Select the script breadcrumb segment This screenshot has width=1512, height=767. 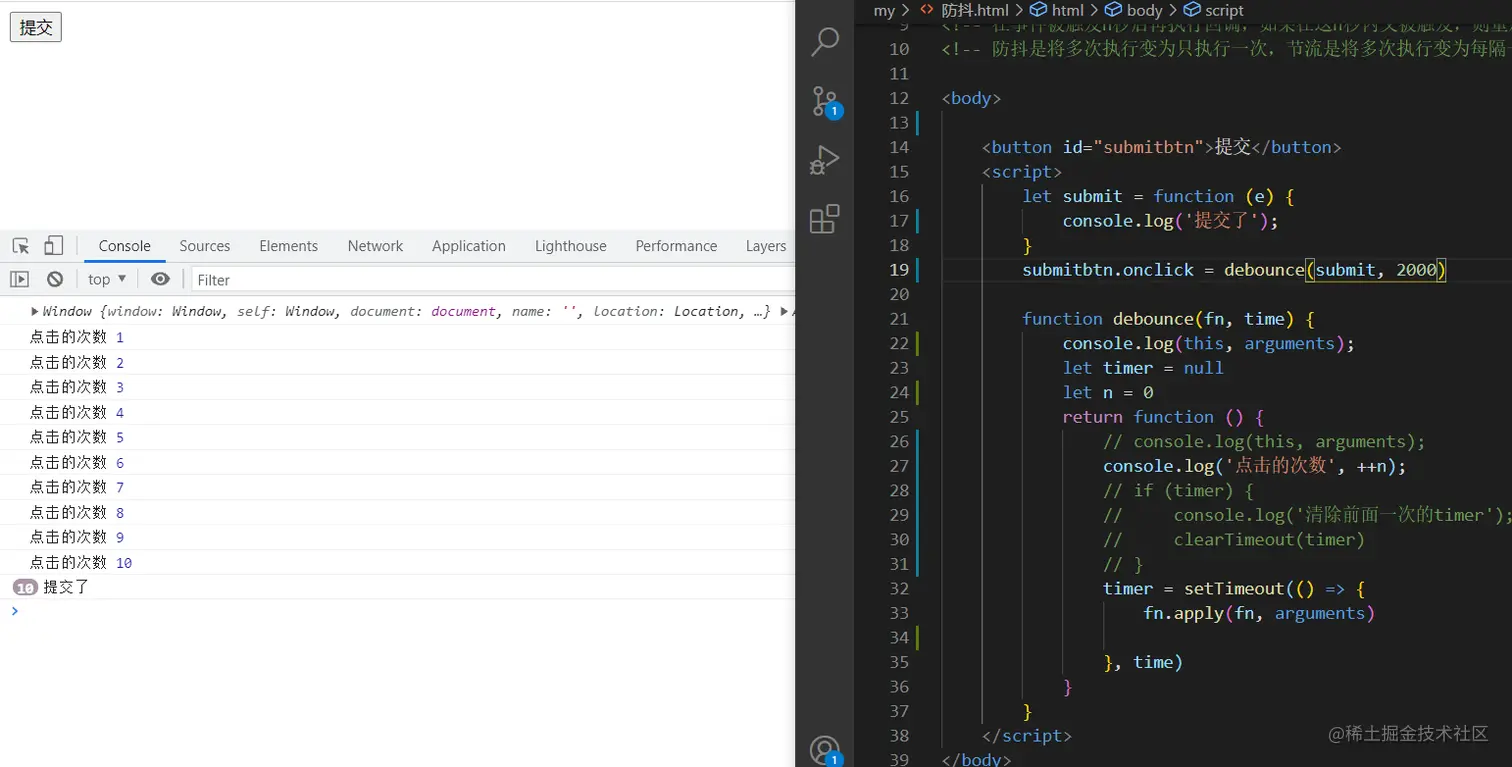(1214, 10)
